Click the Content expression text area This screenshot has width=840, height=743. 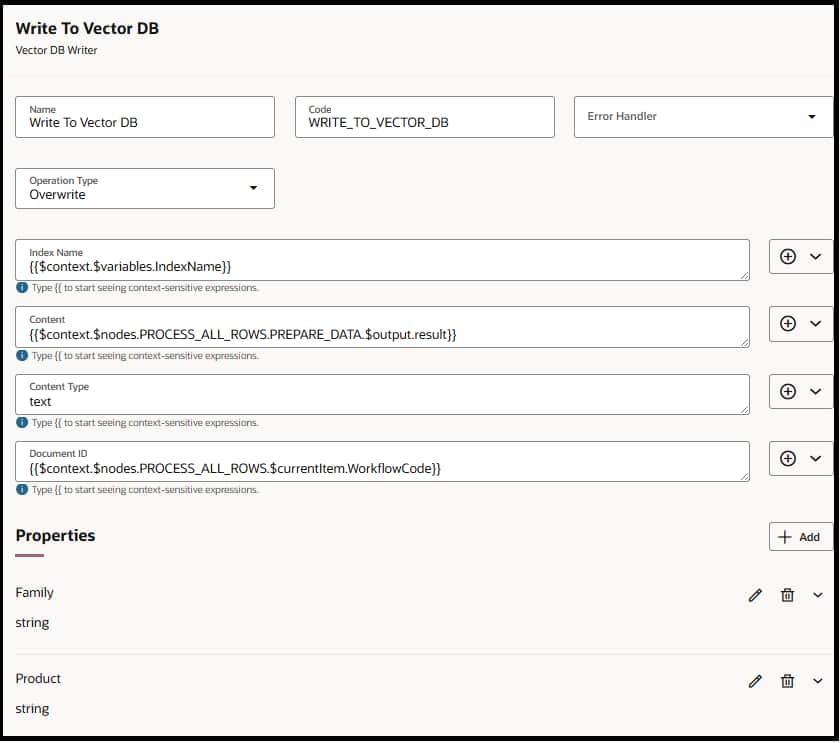click(x=380, y=333)
